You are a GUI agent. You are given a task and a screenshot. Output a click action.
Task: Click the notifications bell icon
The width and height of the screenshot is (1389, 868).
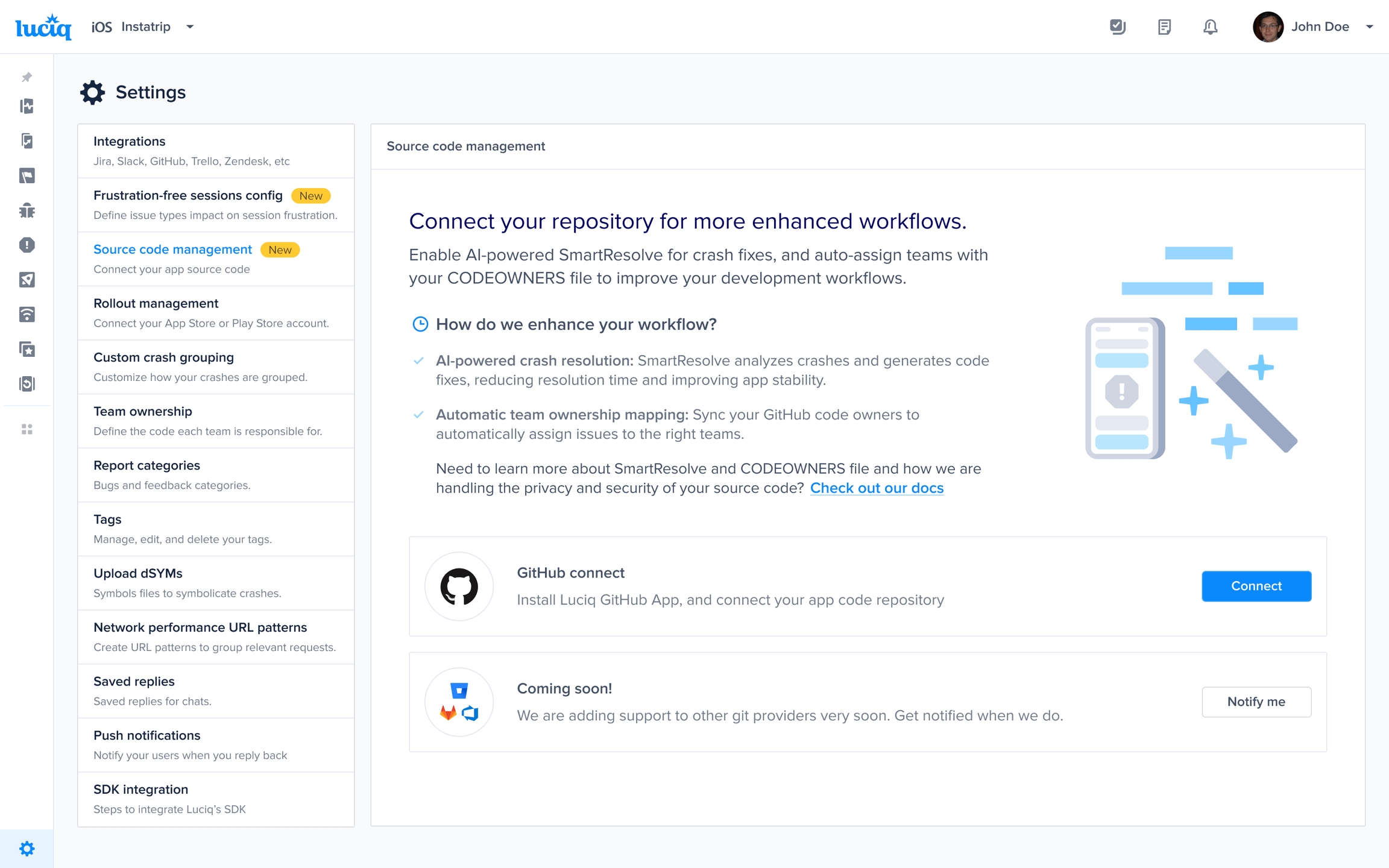(1210, 27)
